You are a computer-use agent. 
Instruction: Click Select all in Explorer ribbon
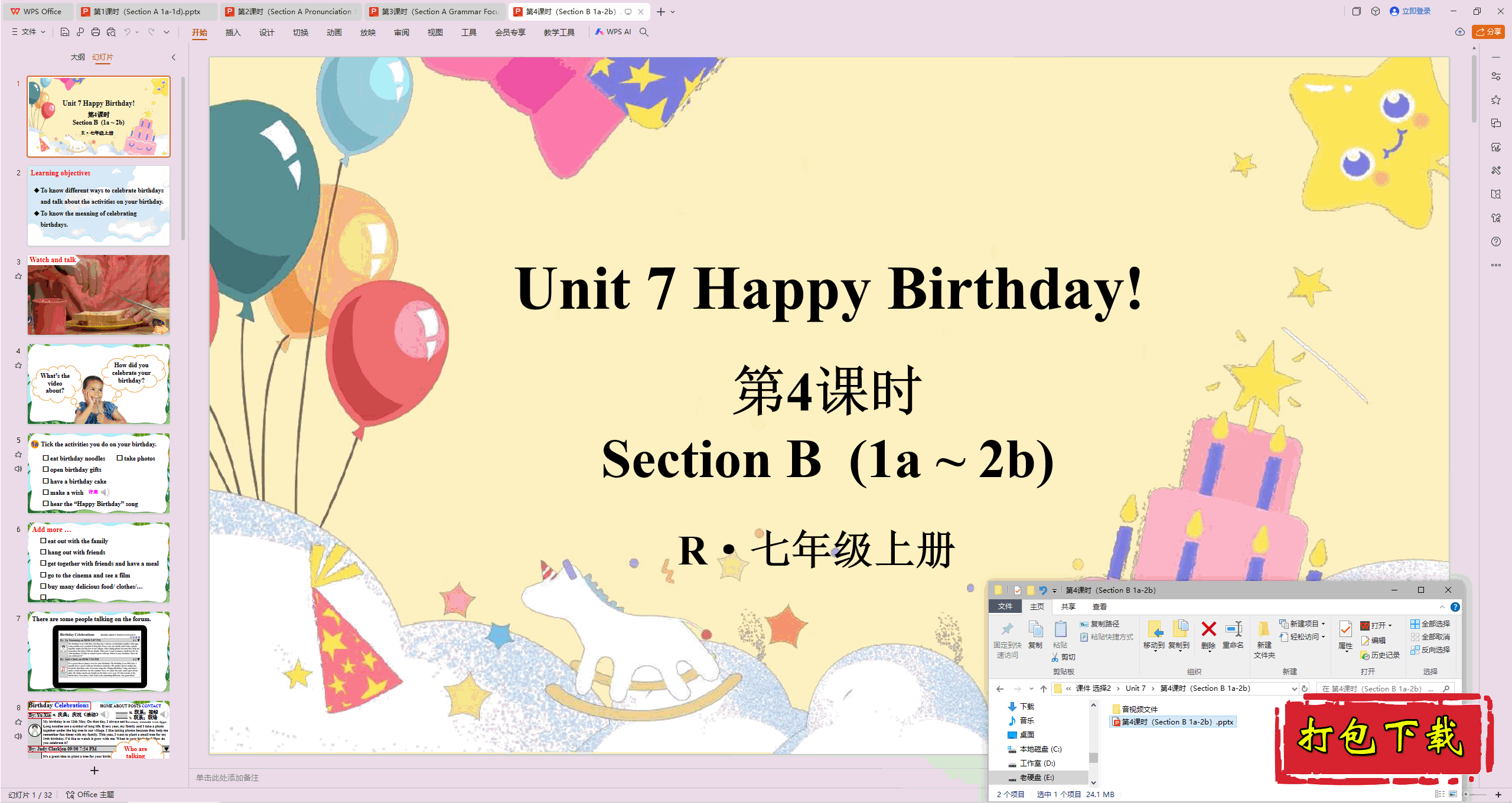point(1430,624)
